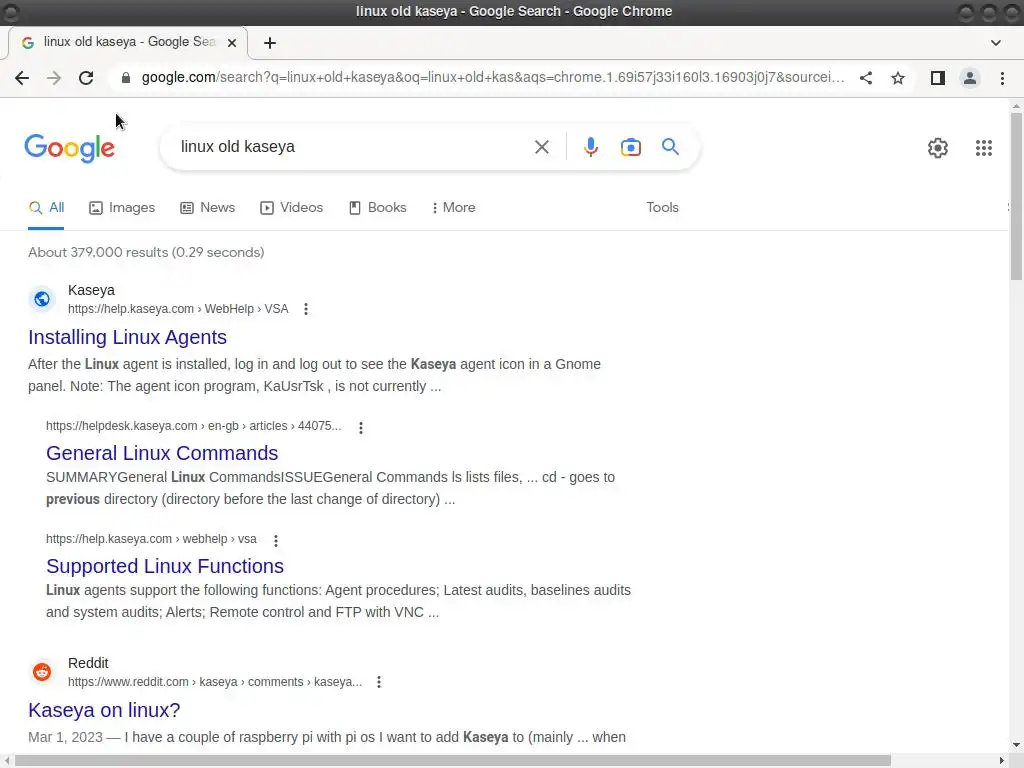Click the scroll down arrow at bottom right
Image resolution: width=1024 pixels, height=768 pixels.
[1016, 745]
